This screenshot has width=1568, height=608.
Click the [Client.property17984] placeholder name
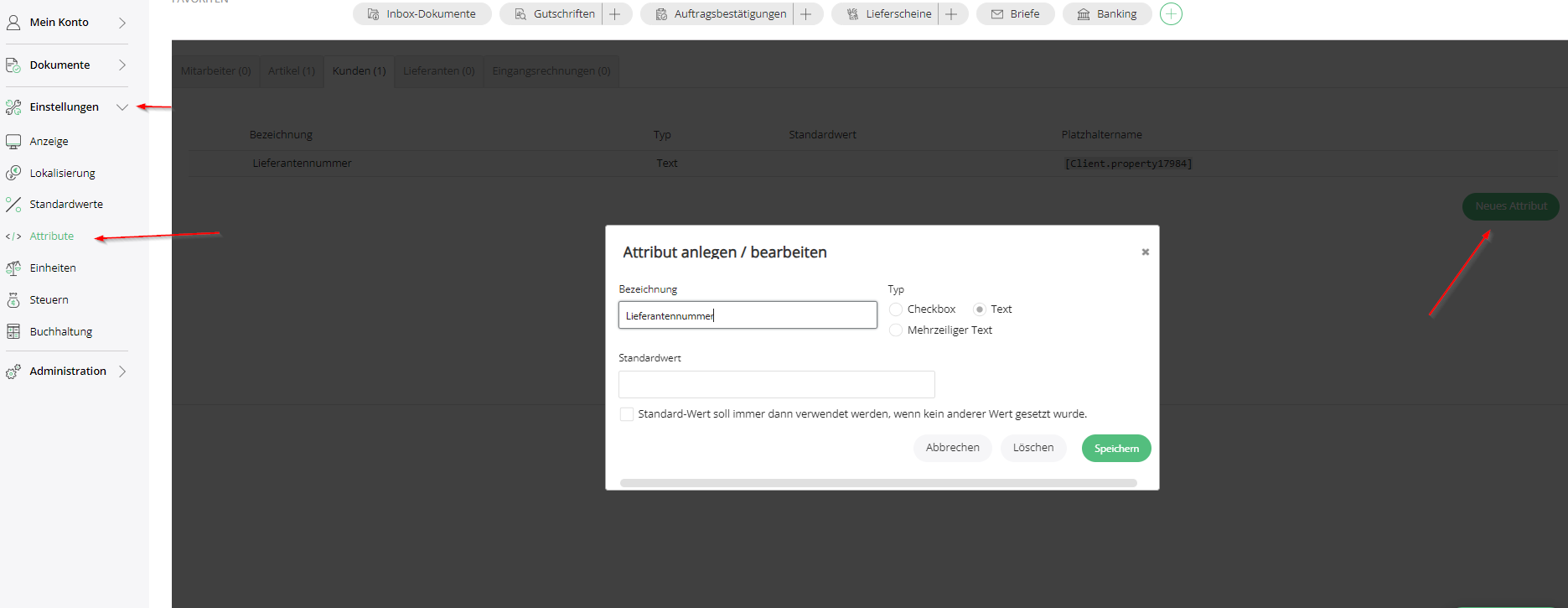click(x=1128, y=164)
